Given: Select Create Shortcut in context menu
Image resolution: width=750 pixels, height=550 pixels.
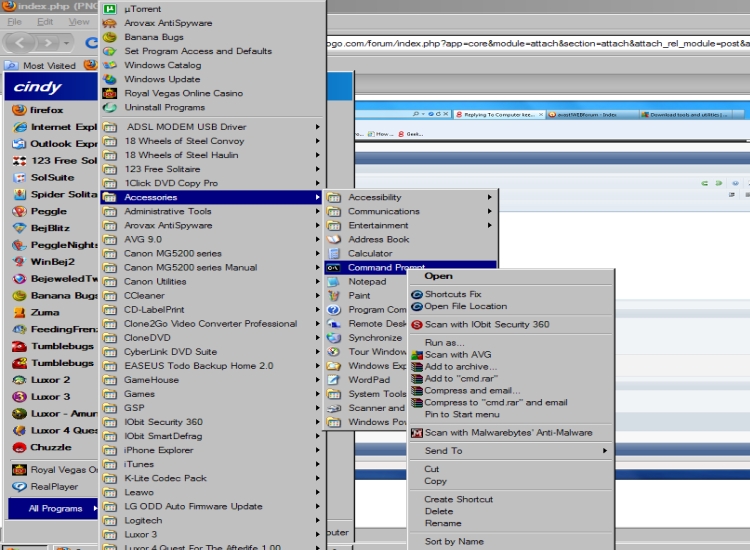Looking at the screenshot, I should [458, 499].
